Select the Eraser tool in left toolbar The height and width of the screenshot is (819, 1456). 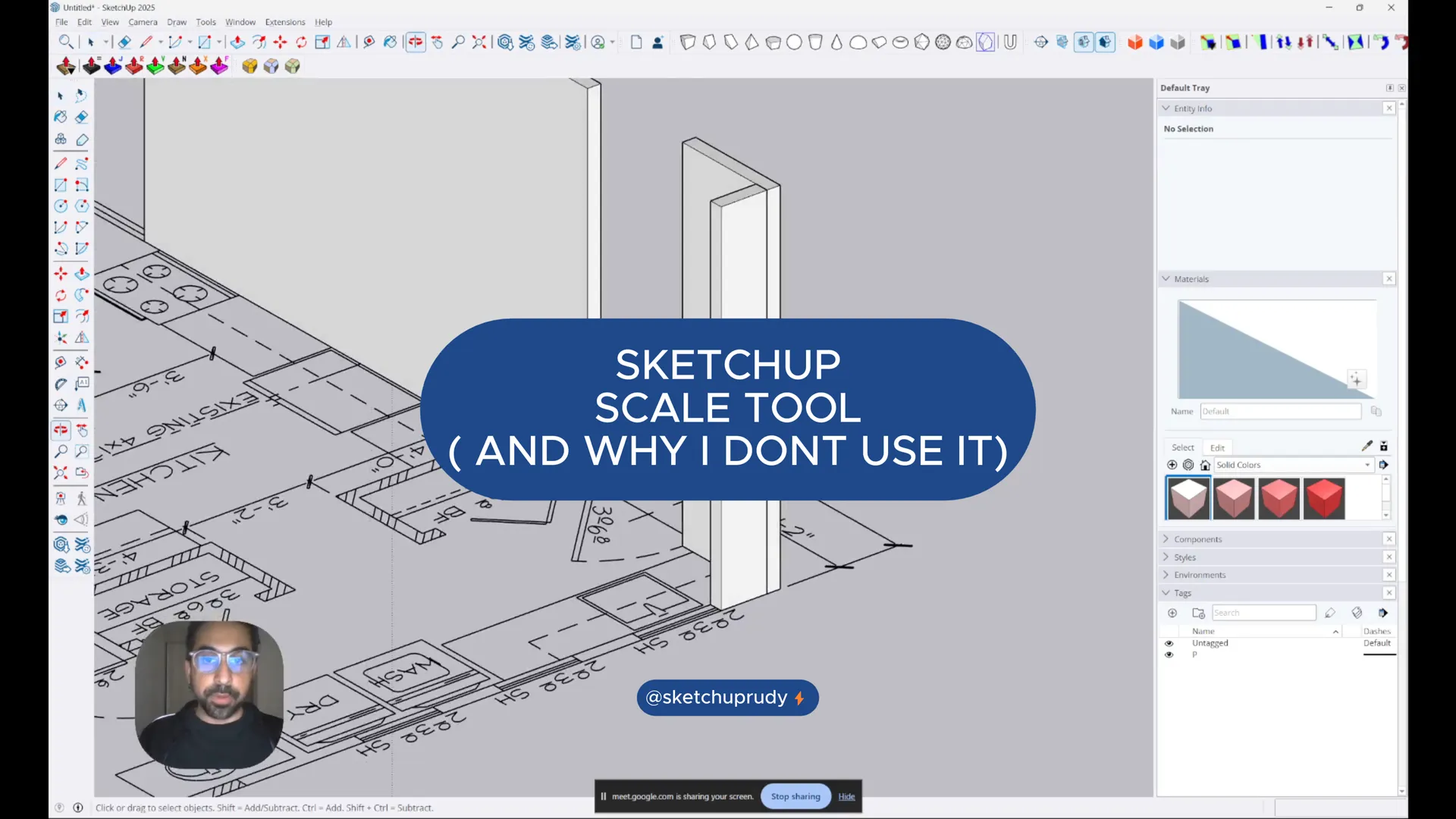[82, 117]
